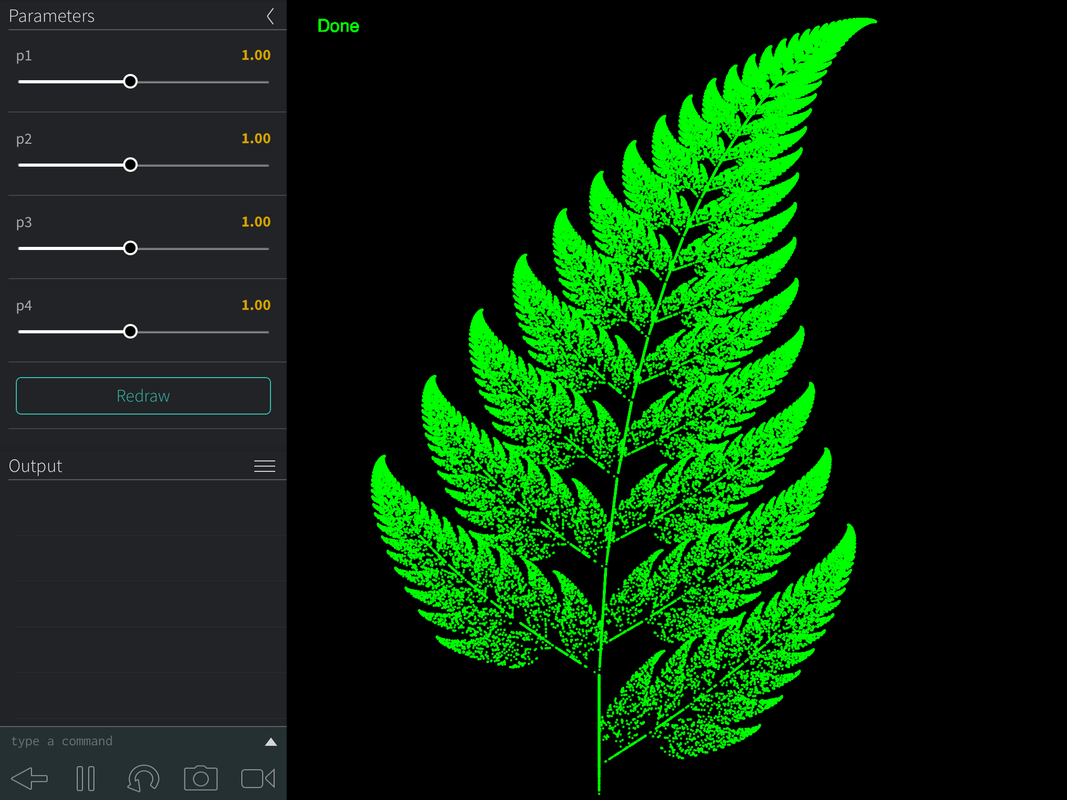Click the p1 slider handle

pyautogui.click(x=130, y=82)
